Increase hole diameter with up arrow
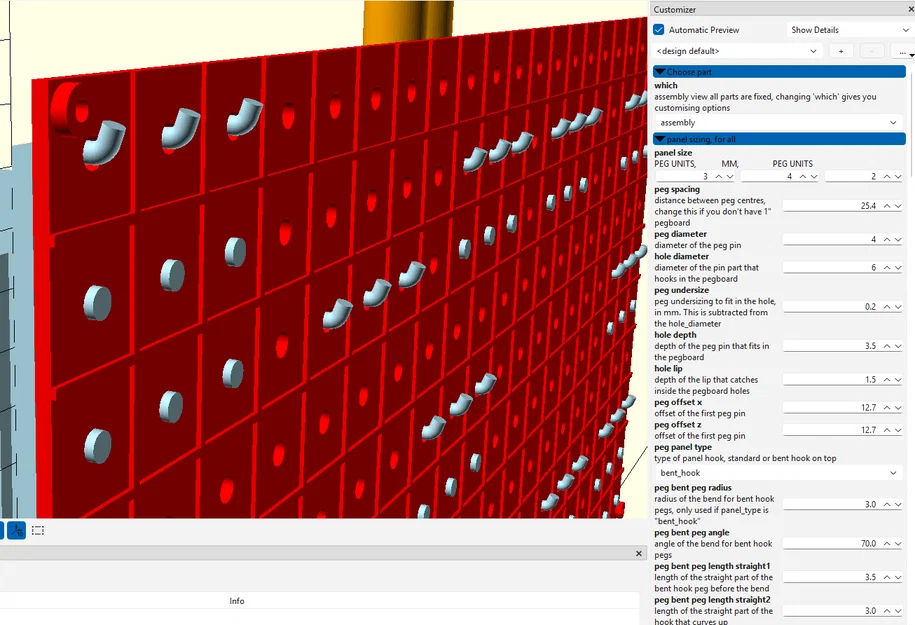 887,267
